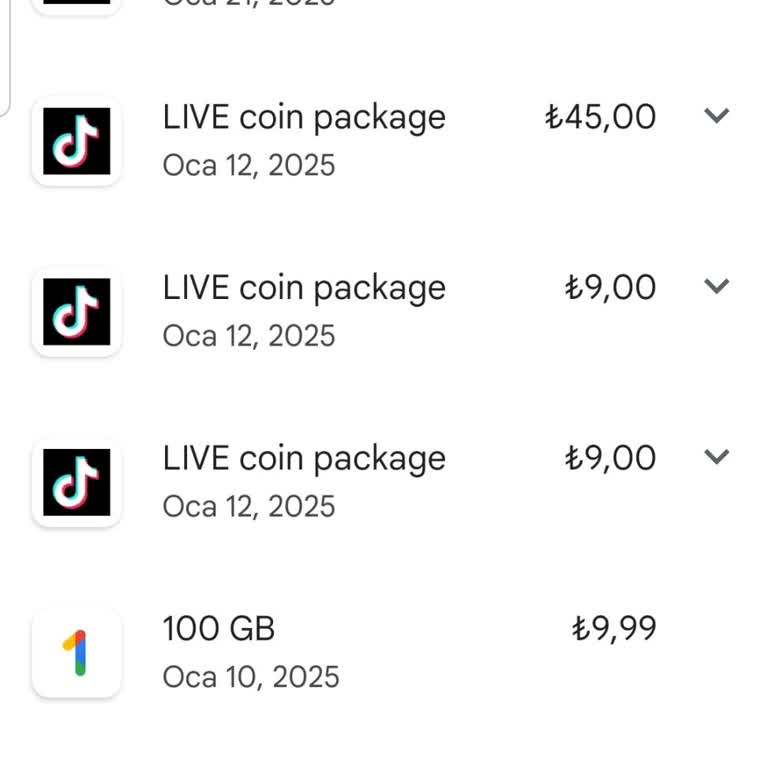Viewport: 768px width, 768px height.
Task: Open the LIVE coin package title priced ₺45,00
Action: tap(304, 117)
